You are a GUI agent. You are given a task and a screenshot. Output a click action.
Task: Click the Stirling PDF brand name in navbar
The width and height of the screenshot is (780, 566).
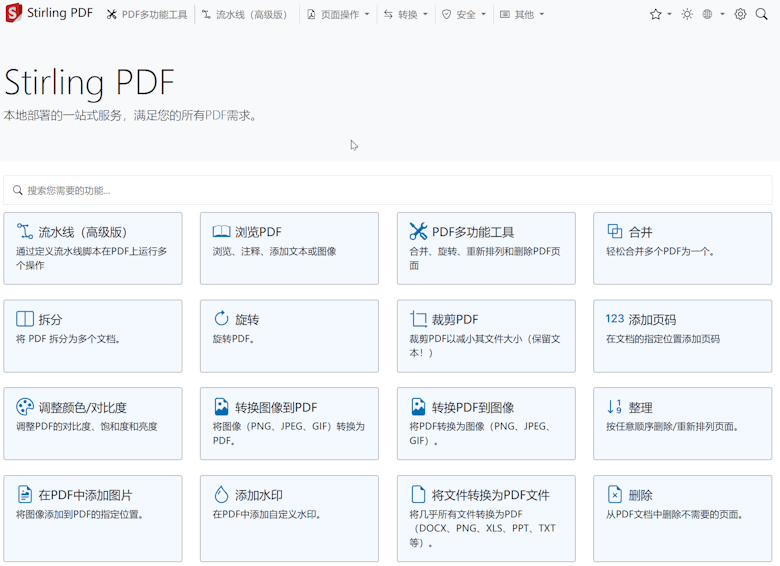point(60,13)
